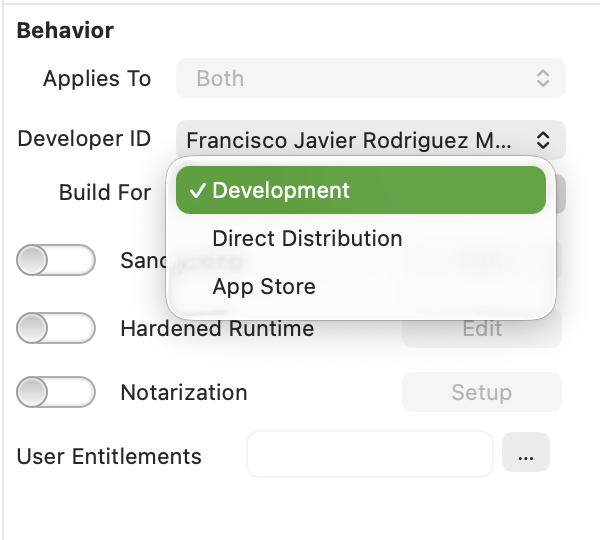The width and height of the screenshot is (600, 540).
Task: Open the Applies To dropdown showing Both
Action: [370, 78]
